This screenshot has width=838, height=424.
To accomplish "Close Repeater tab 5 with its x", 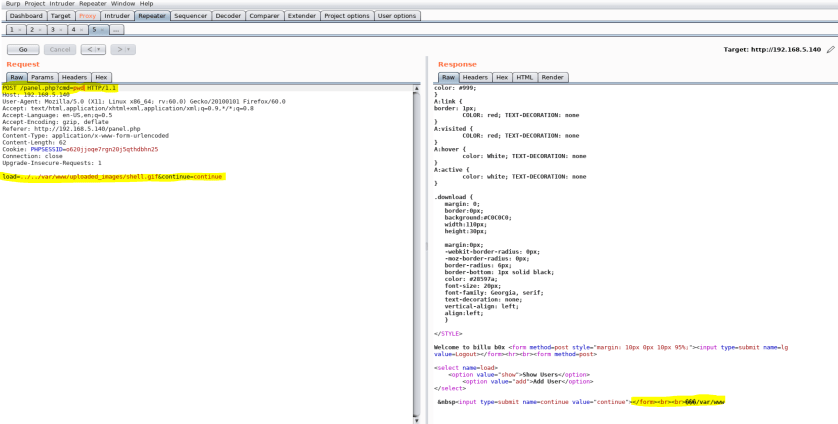I will 103,30.
